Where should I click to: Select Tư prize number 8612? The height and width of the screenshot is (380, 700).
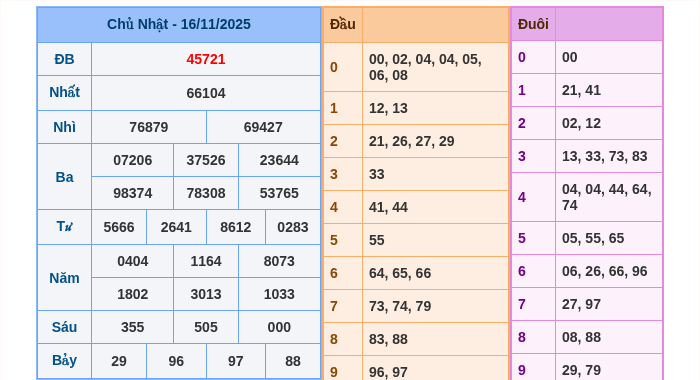pyautogui.click(x=236, y=227)
